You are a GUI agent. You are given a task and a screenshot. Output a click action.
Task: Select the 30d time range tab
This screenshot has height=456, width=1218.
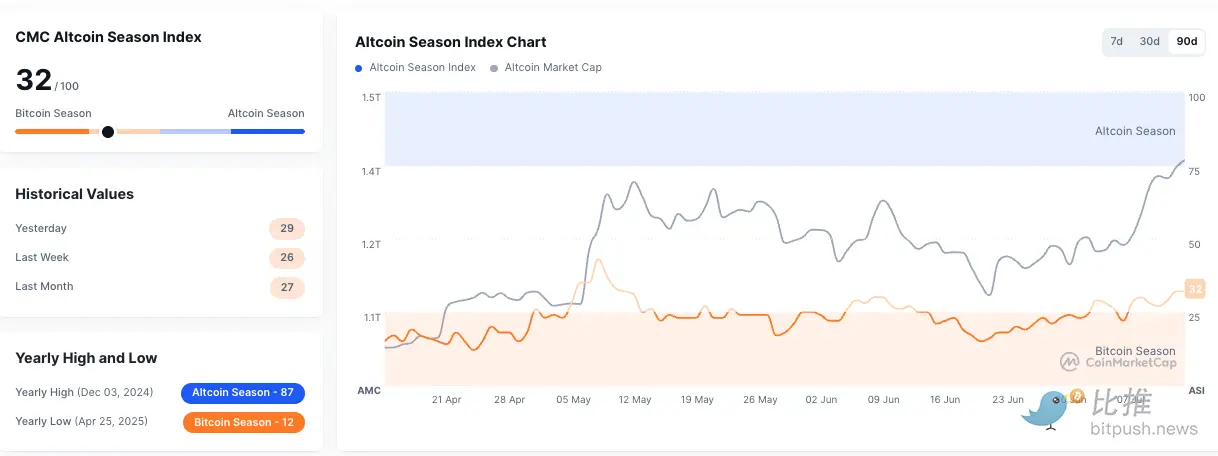point(1150,42)
